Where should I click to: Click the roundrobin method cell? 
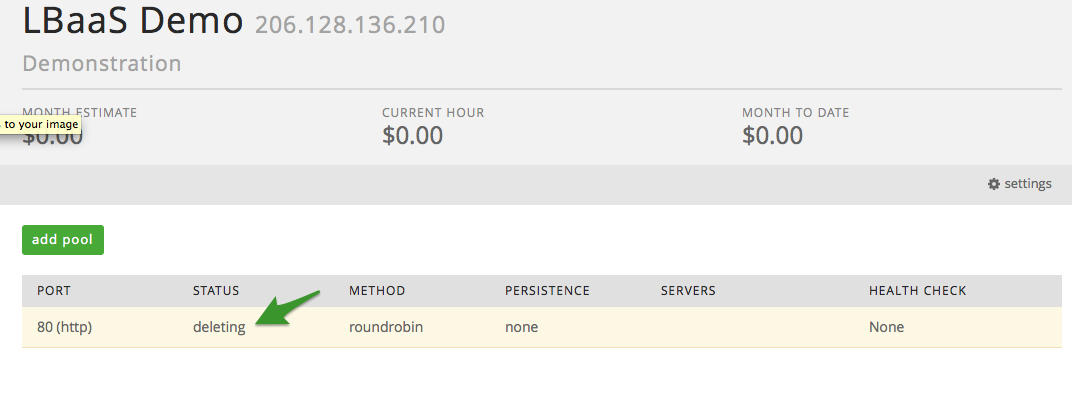[x=386, y=328]
